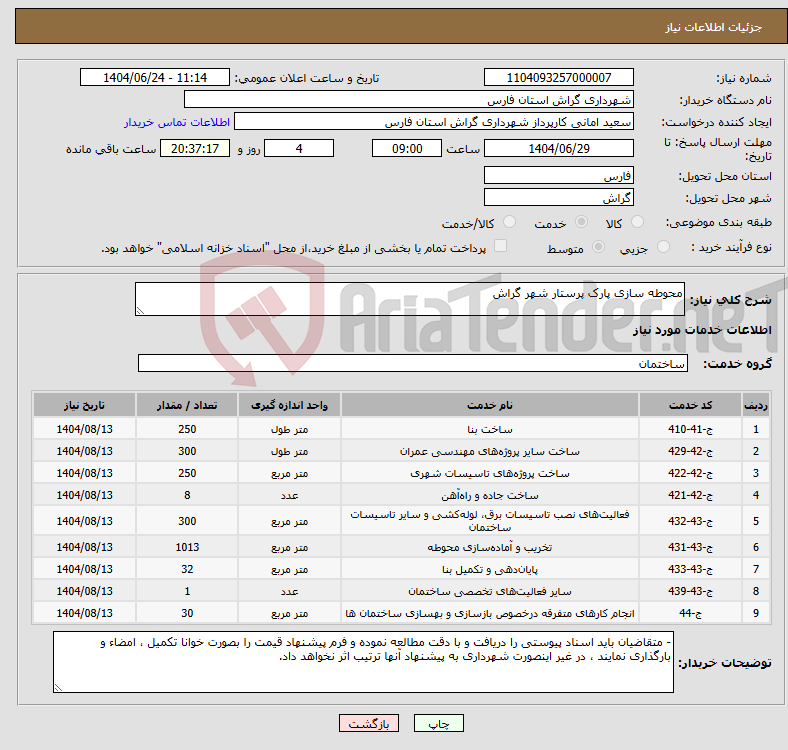The width and height of the screenshot is (788, 750).
Task: Click the buyer notes textarea
Action: coord(363,662)
